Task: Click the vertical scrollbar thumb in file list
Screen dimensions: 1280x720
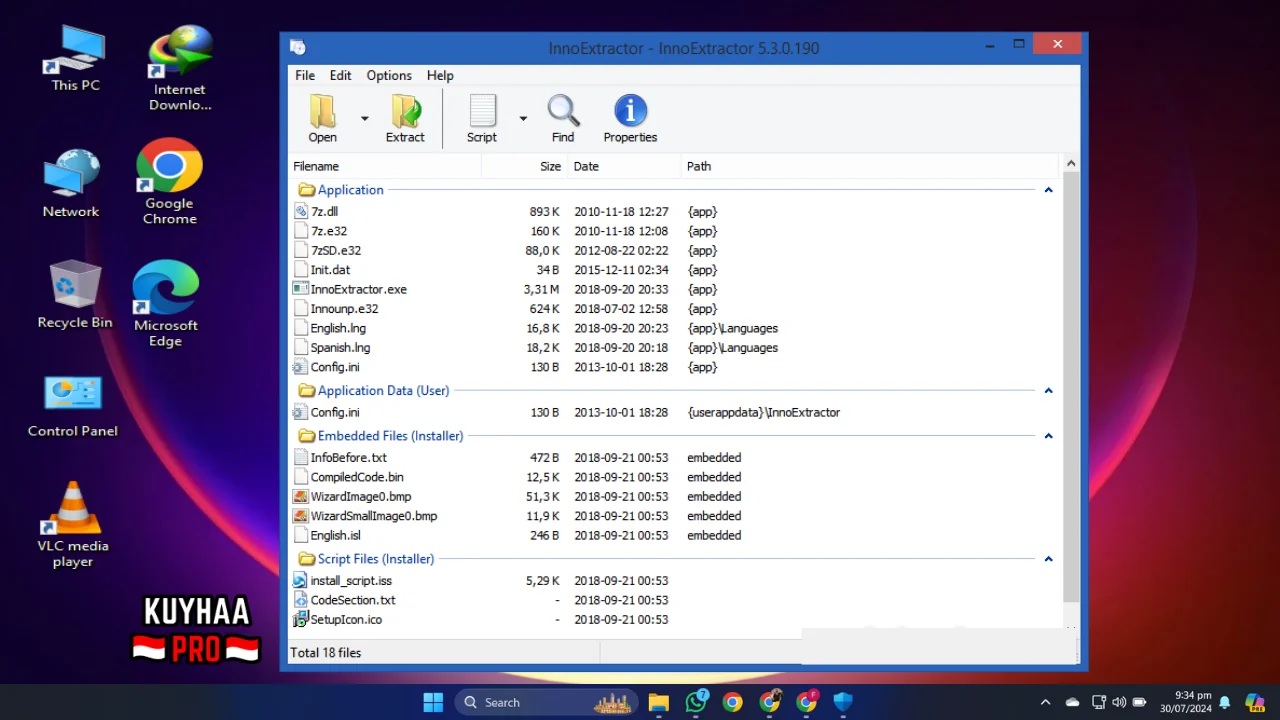Action: 1071,388
